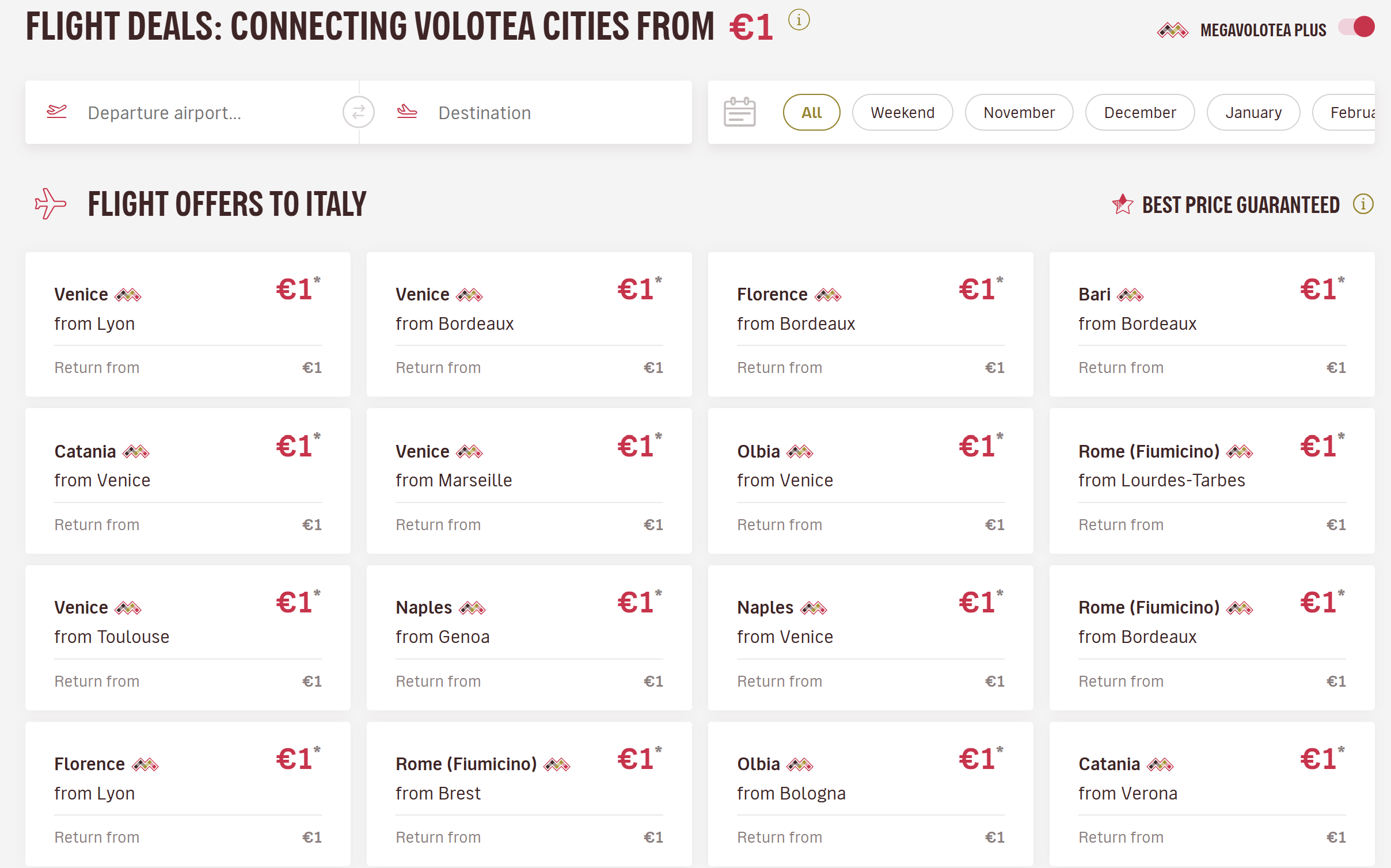Image resolution: width=1391 pixels, height=868 pixels.
Task: Click Return from on Rome from Brest card
Action: click(438, 837)
